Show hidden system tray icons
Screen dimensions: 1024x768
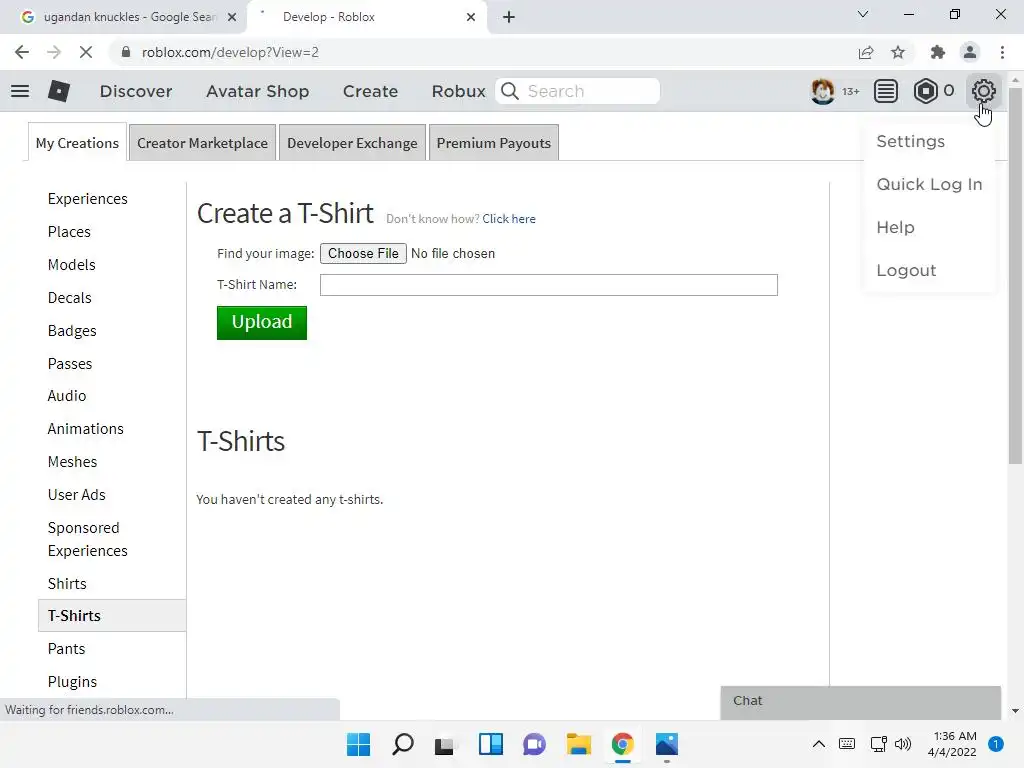coord(818,744)
